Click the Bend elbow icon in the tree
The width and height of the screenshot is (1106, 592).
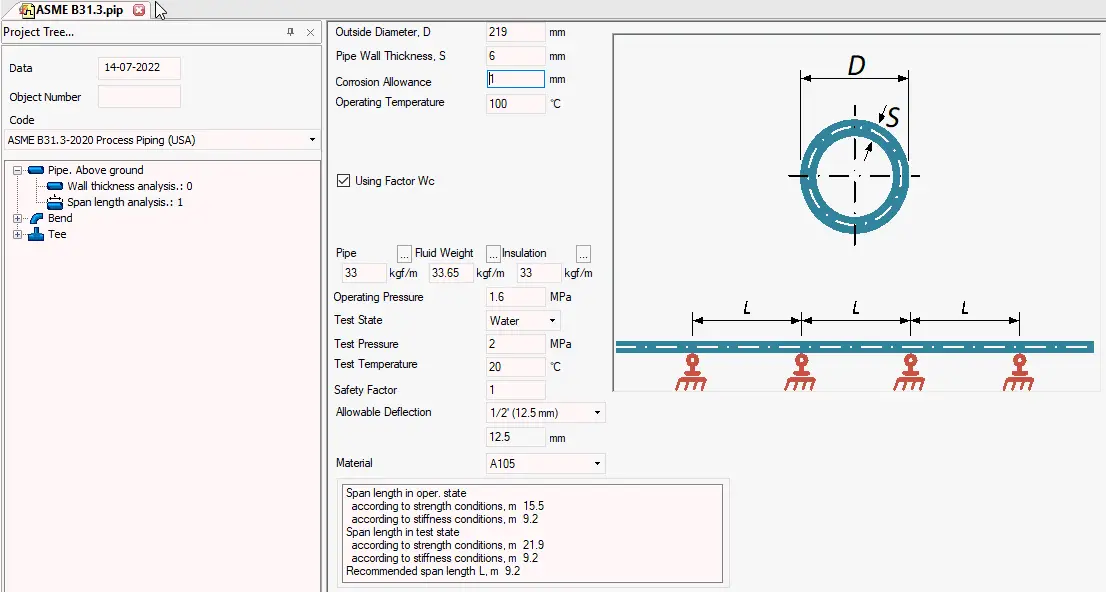point(37,218)
